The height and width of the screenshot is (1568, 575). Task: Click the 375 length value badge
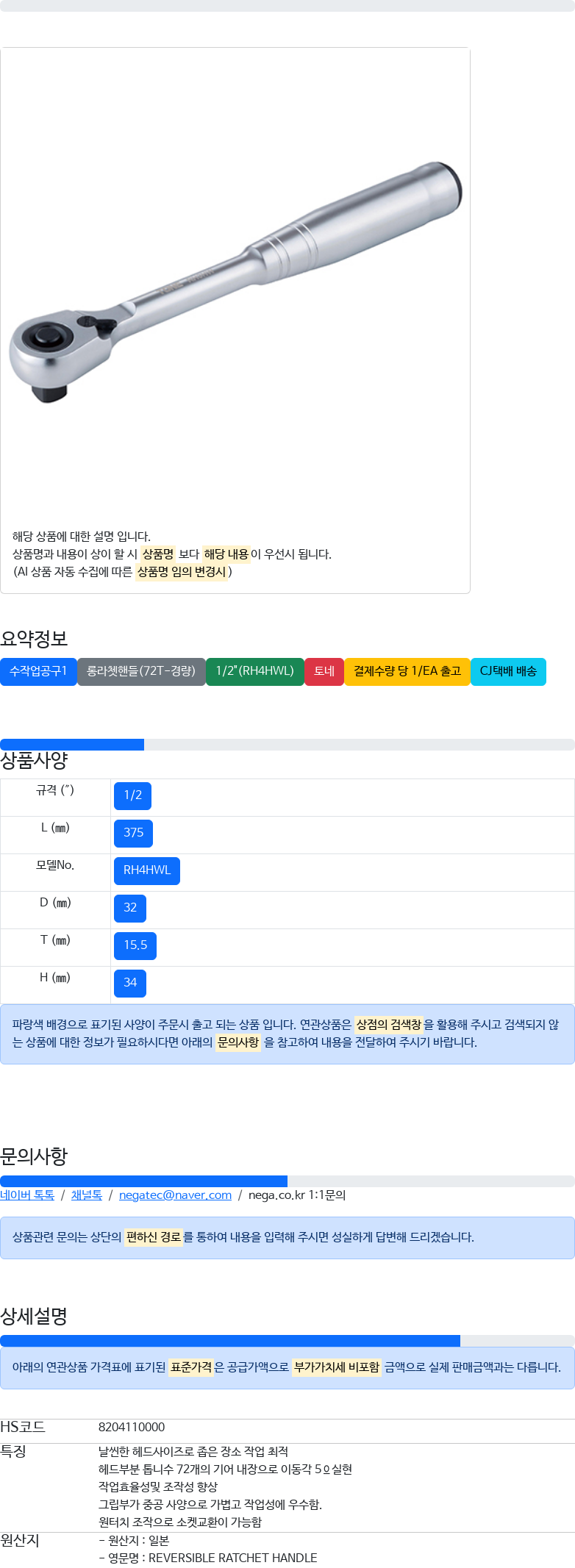tap(134, 833)
